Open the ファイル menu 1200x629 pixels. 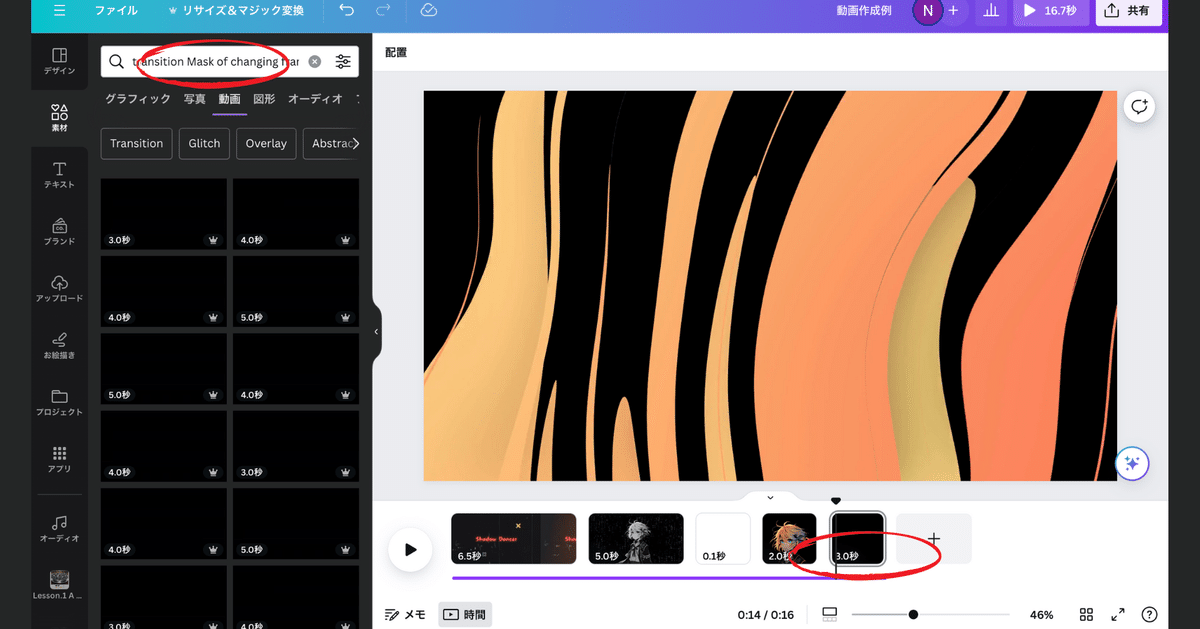coord(116,11)
